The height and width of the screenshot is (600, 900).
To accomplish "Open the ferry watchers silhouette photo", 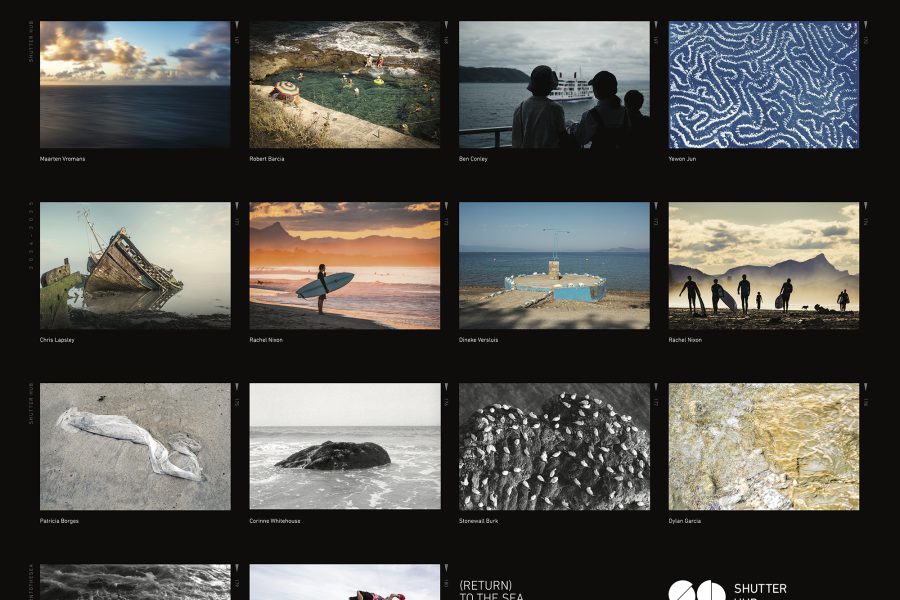I will pos(554,85).
